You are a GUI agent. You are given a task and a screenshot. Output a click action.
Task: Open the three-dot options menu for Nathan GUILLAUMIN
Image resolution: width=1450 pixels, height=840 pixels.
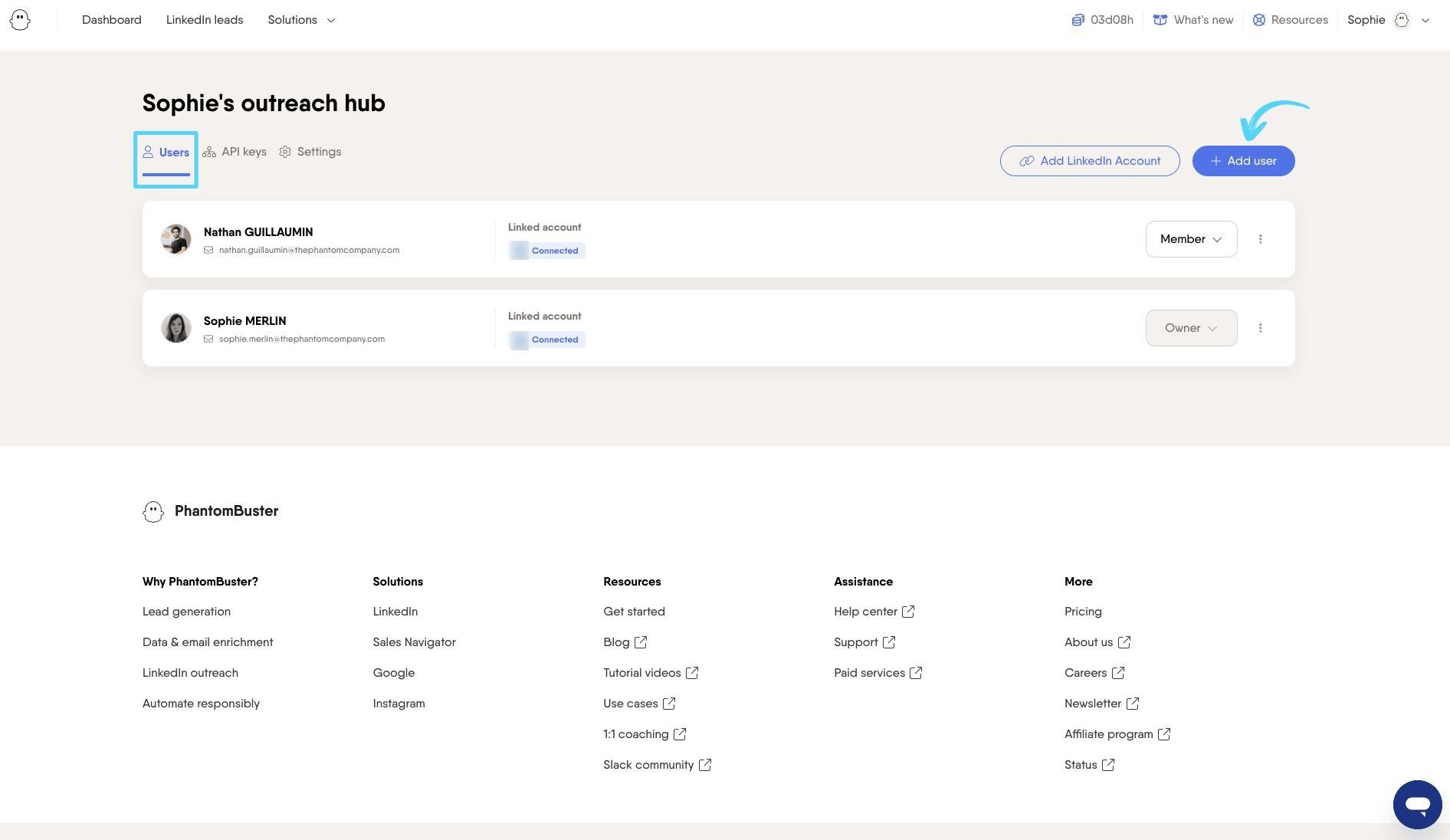click(1260, 239)
